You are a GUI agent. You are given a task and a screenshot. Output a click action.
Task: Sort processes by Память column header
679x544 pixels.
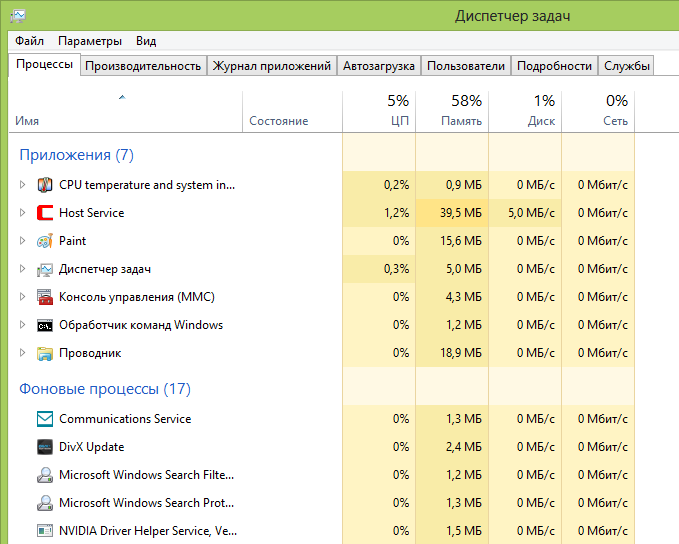point(452,111)
